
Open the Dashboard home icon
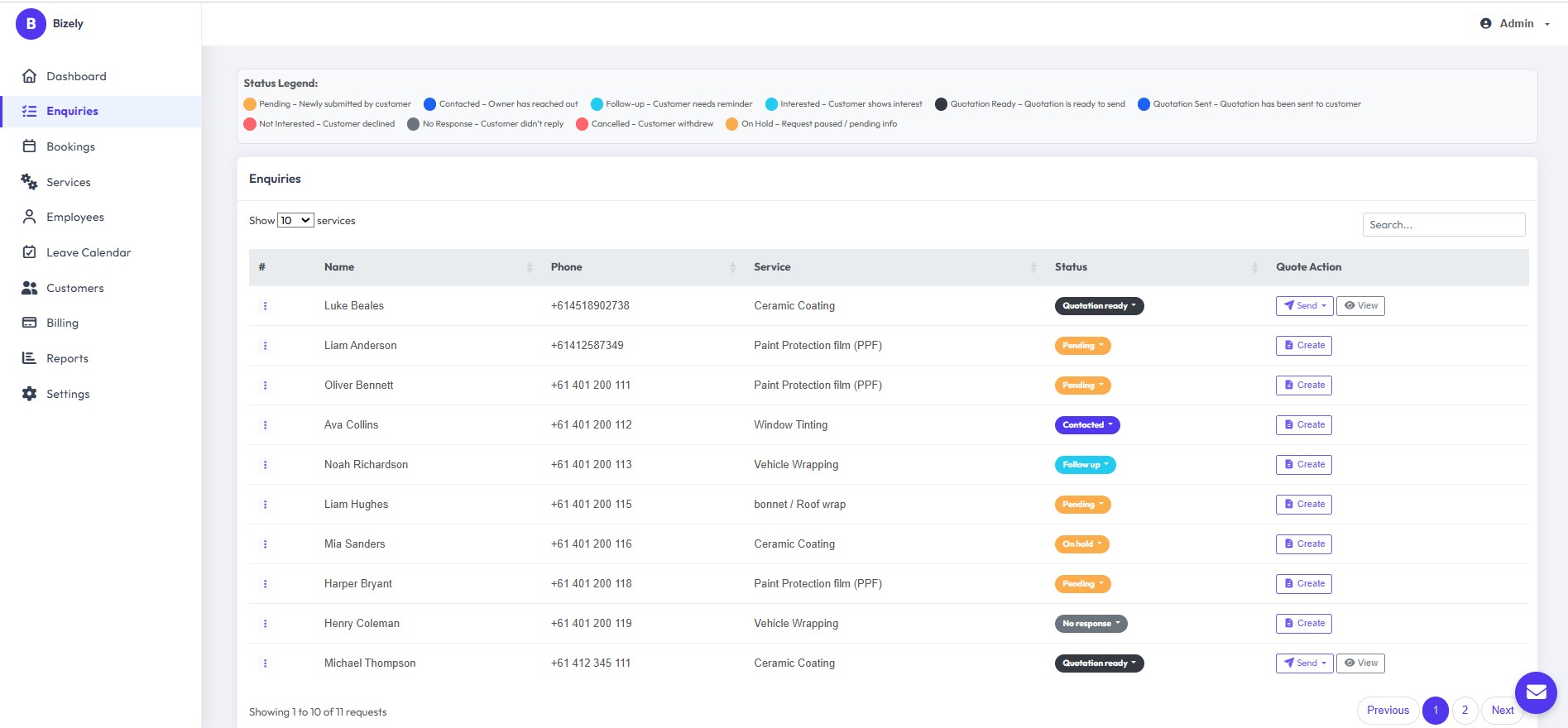(29, 76)
